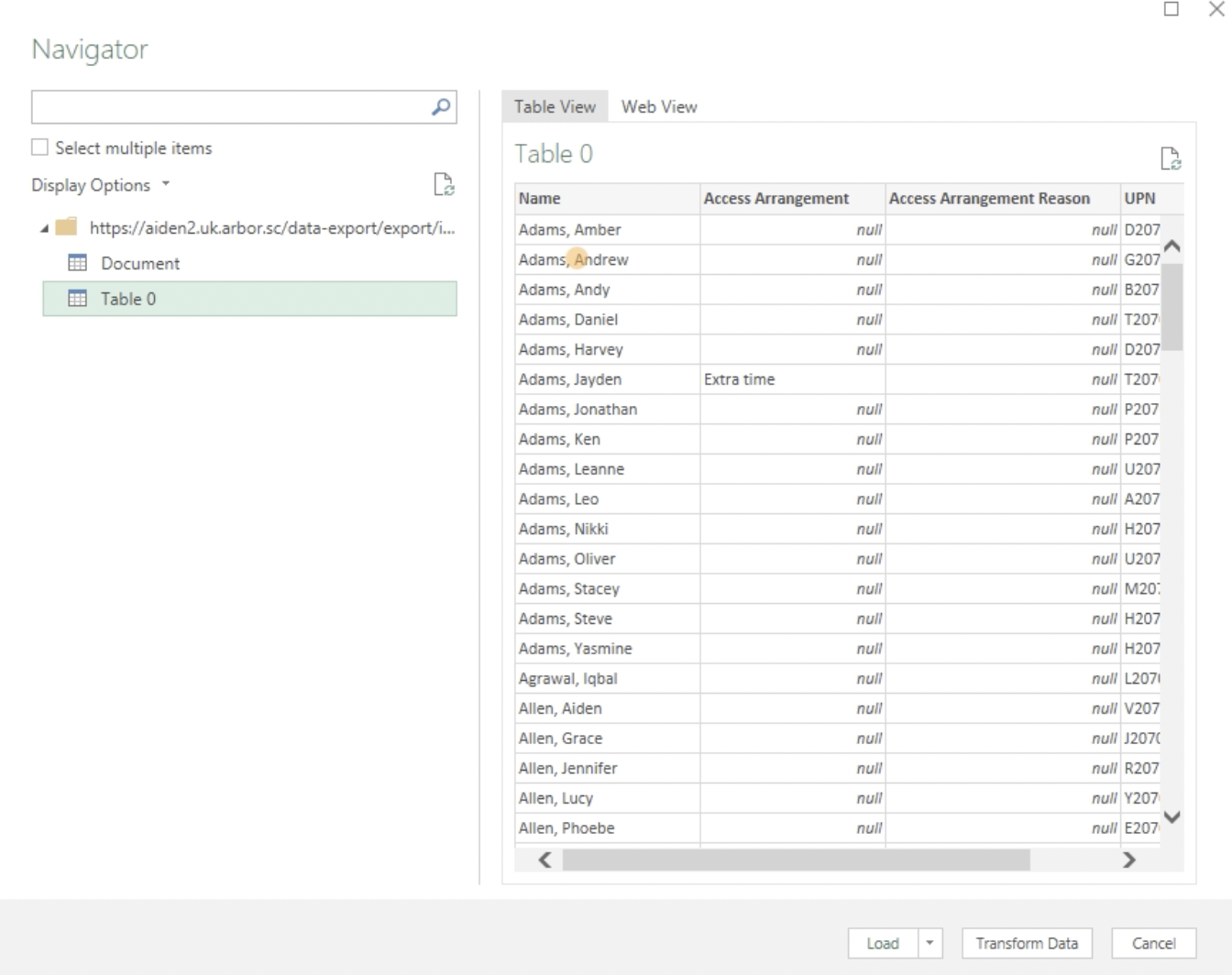Click the refresh icon beside Display Options
This screenshot has width=1232, height=975.
point(444,184)
